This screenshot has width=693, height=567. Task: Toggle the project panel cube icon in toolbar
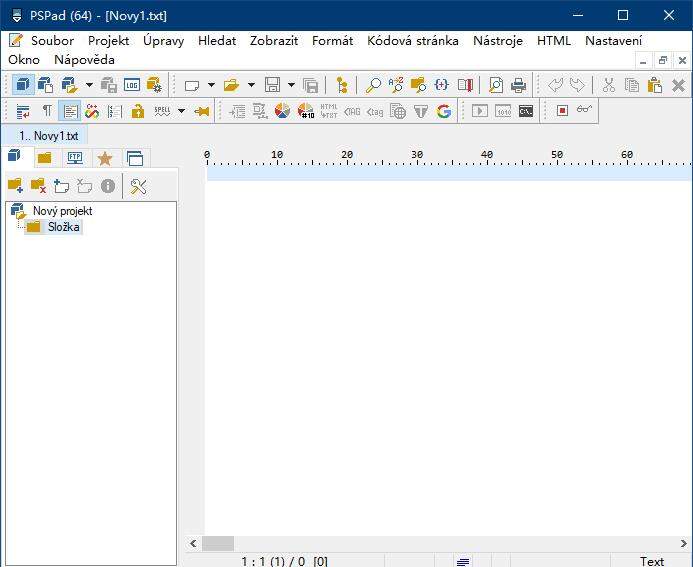[x=23, y=84]
